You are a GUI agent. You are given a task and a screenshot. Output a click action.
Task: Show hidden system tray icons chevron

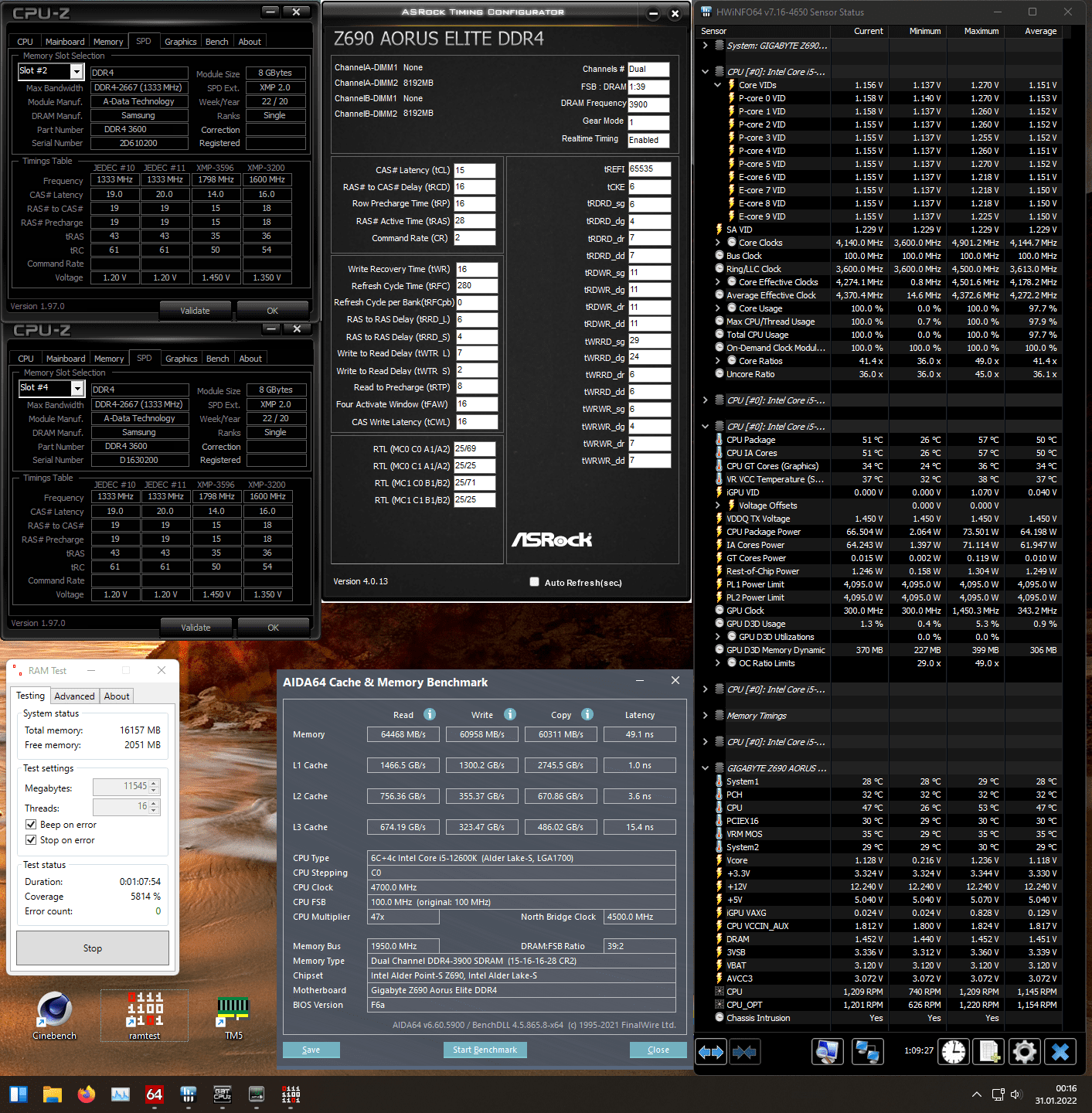[977, 1094]
